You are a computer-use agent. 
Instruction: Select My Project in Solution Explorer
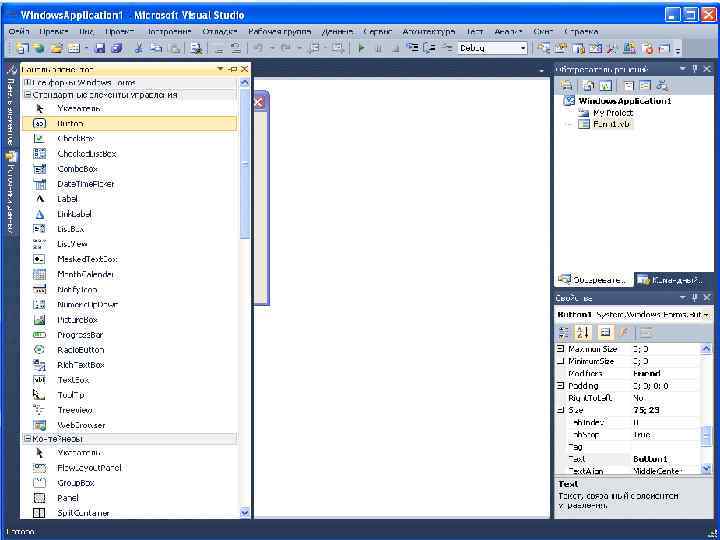[613, 112]
